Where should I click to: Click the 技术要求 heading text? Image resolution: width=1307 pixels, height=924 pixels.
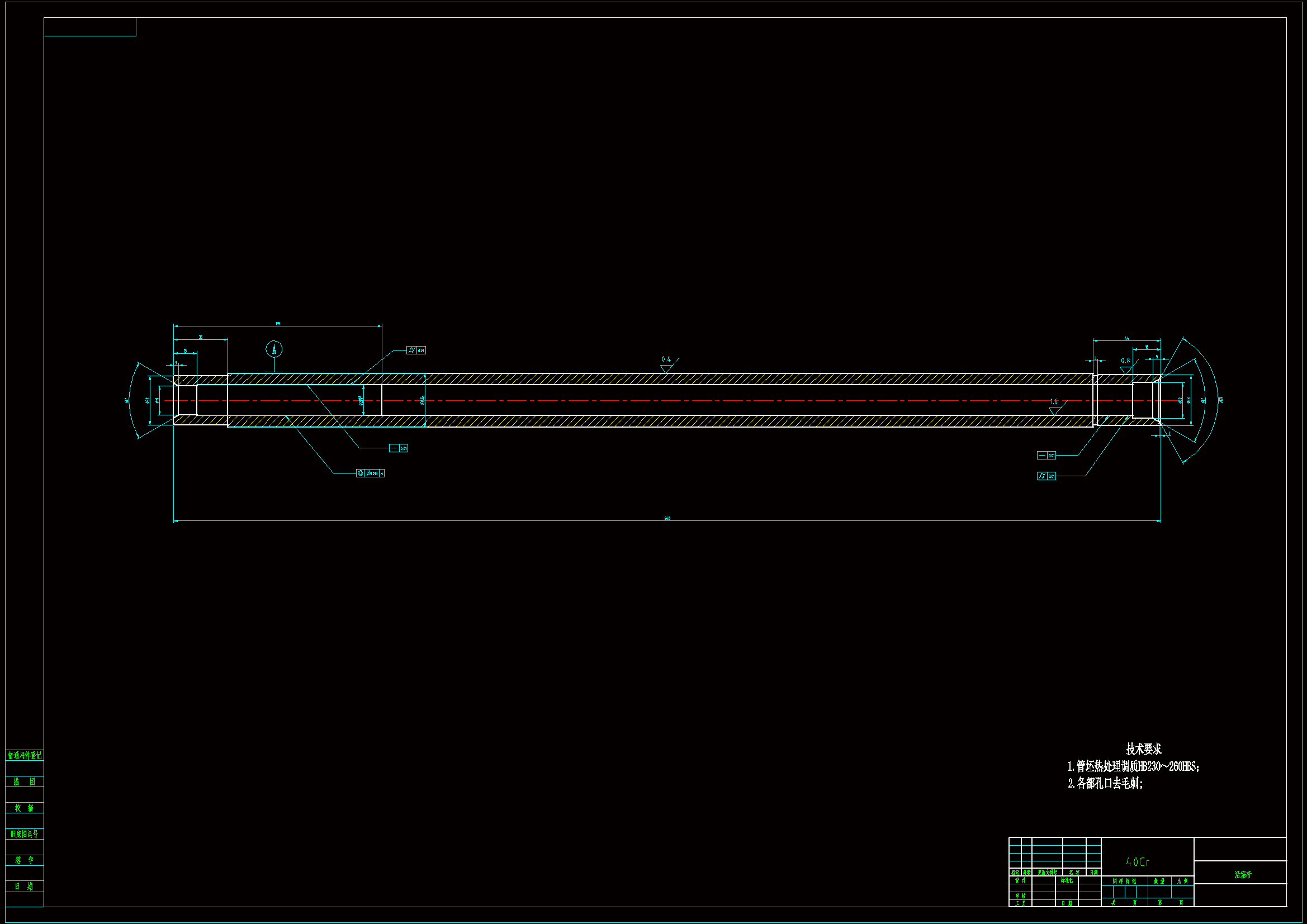1144,749
